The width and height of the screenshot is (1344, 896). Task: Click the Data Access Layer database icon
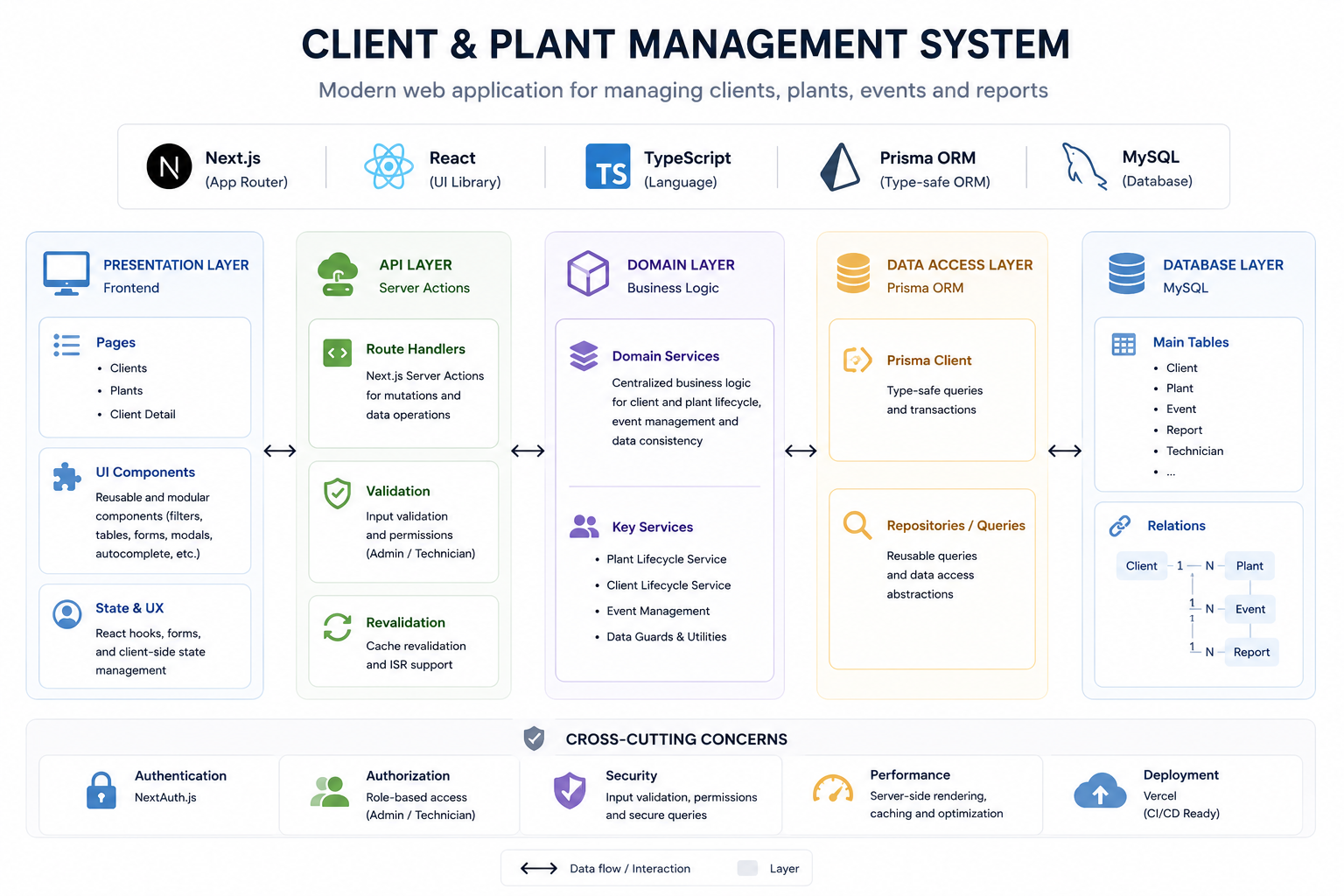click(x=853, y=273)
